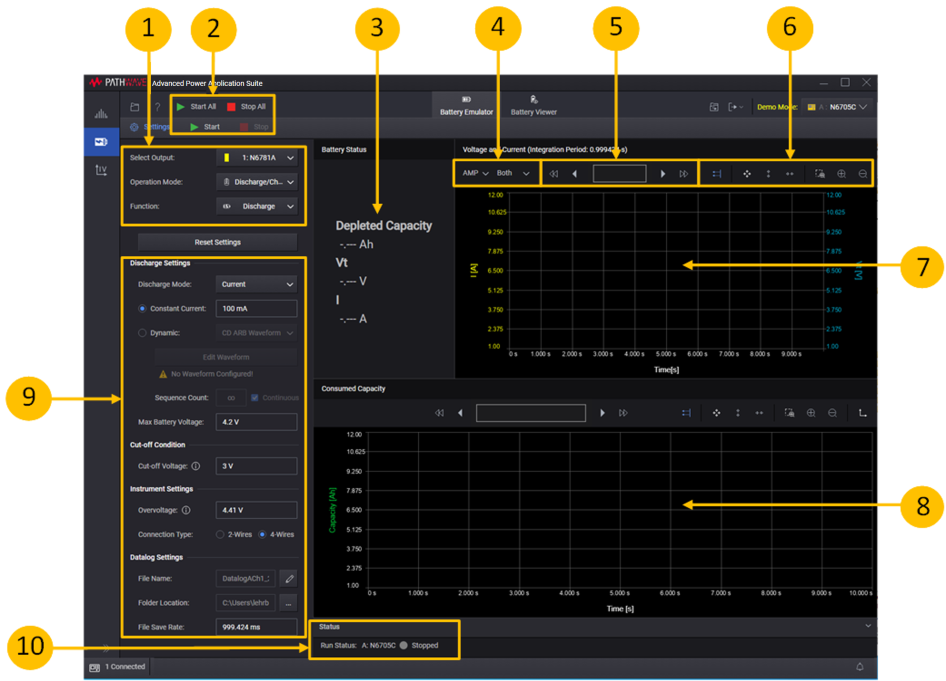946x681 pixels.
Task: Click the fast-forward icon in the Voltage and Current toolbar
Action: coord(684,174)
